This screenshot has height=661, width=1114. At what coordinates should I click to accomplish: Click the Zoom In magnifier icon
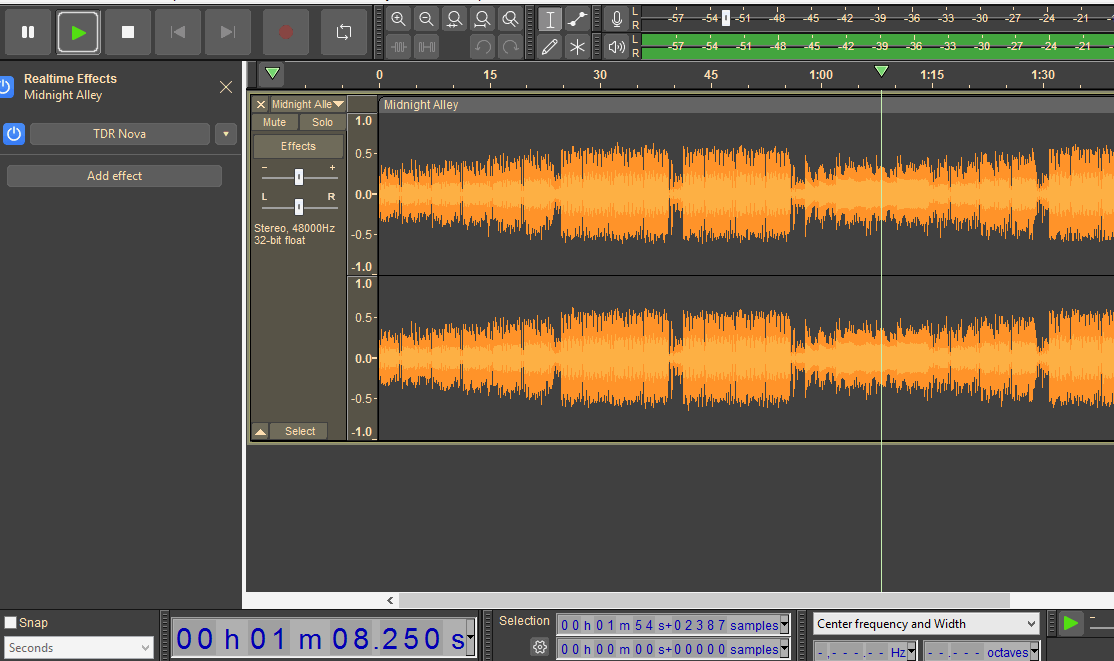click(x=399, y=19)
